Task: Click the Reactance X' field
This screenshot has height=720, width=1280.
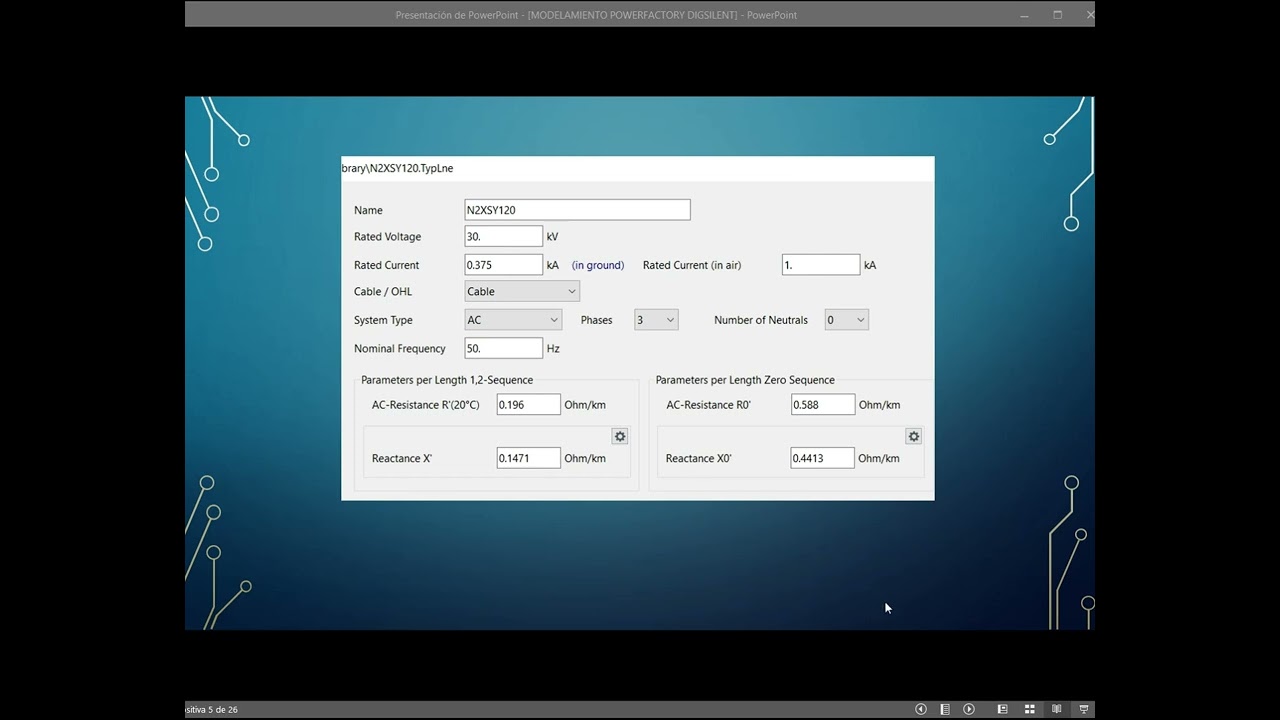Action: point(529,458)
